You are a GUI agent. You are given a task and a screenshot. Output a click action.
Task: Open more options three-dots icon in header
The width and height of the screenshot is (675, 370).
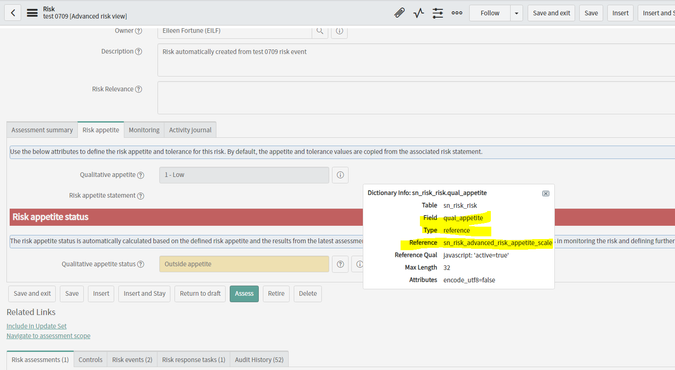457,13
